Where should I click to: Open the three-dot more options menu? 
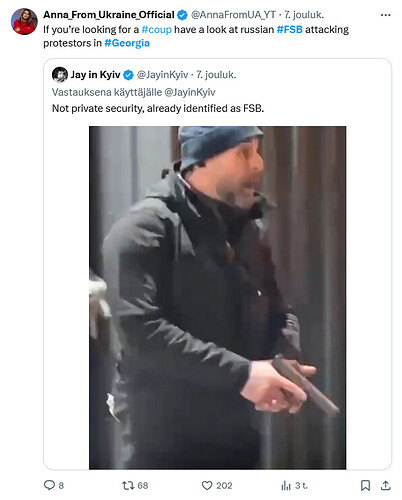(385, 15)
